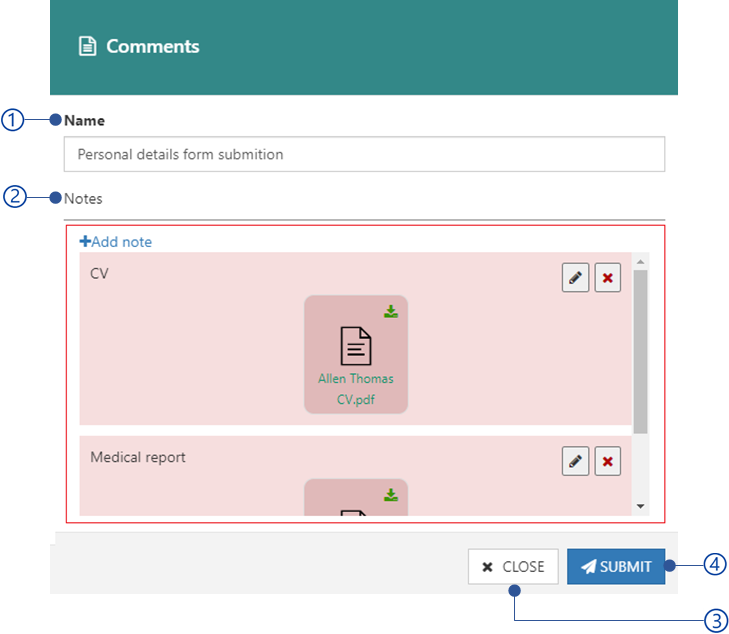This screenshot has width=729, height=634.
Task: Delete the CV note
Action: pos(607,278)
